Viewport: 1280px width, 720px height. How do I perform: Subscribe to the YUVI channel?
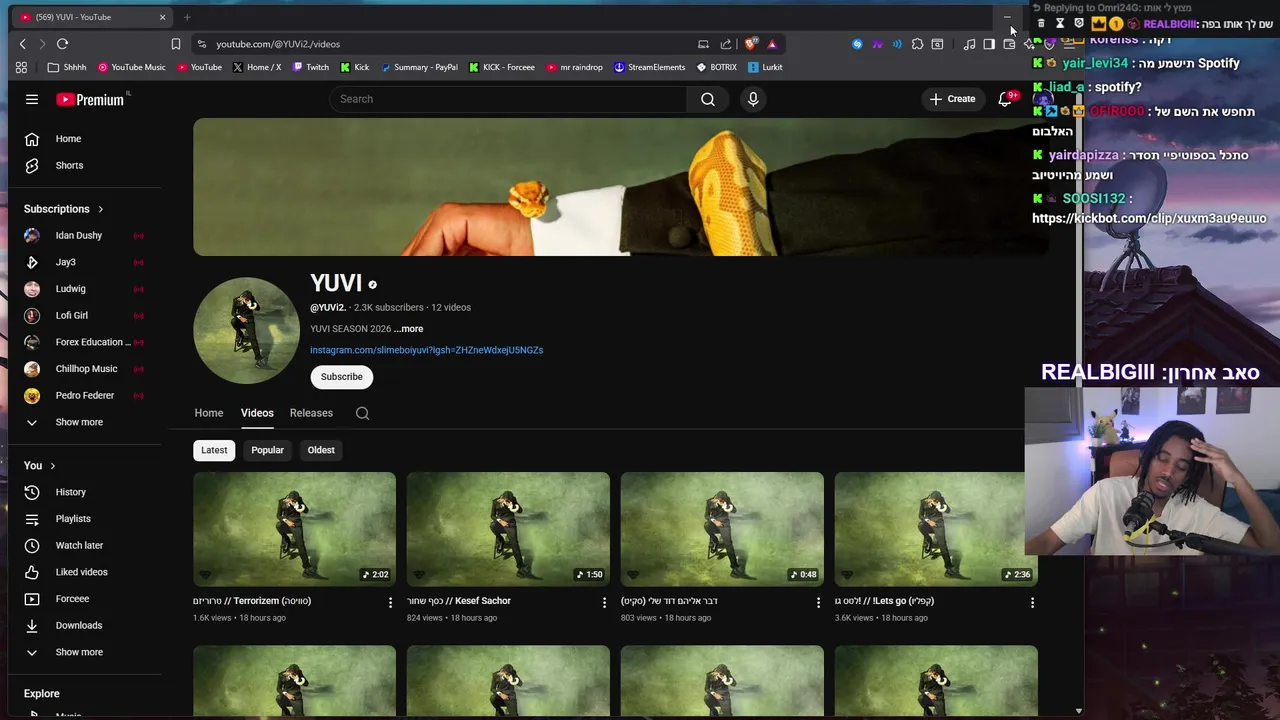point(342,377)
